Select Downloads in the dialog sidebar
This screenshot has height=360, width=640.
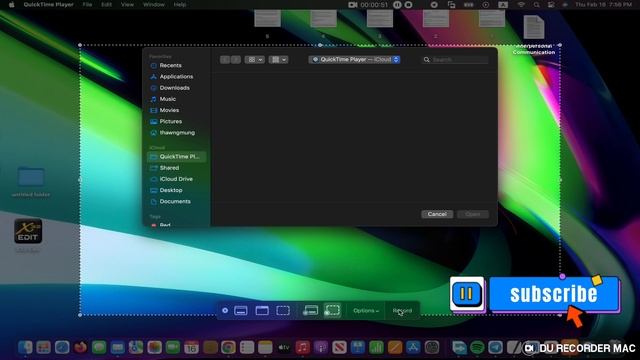tap(176, 88)
